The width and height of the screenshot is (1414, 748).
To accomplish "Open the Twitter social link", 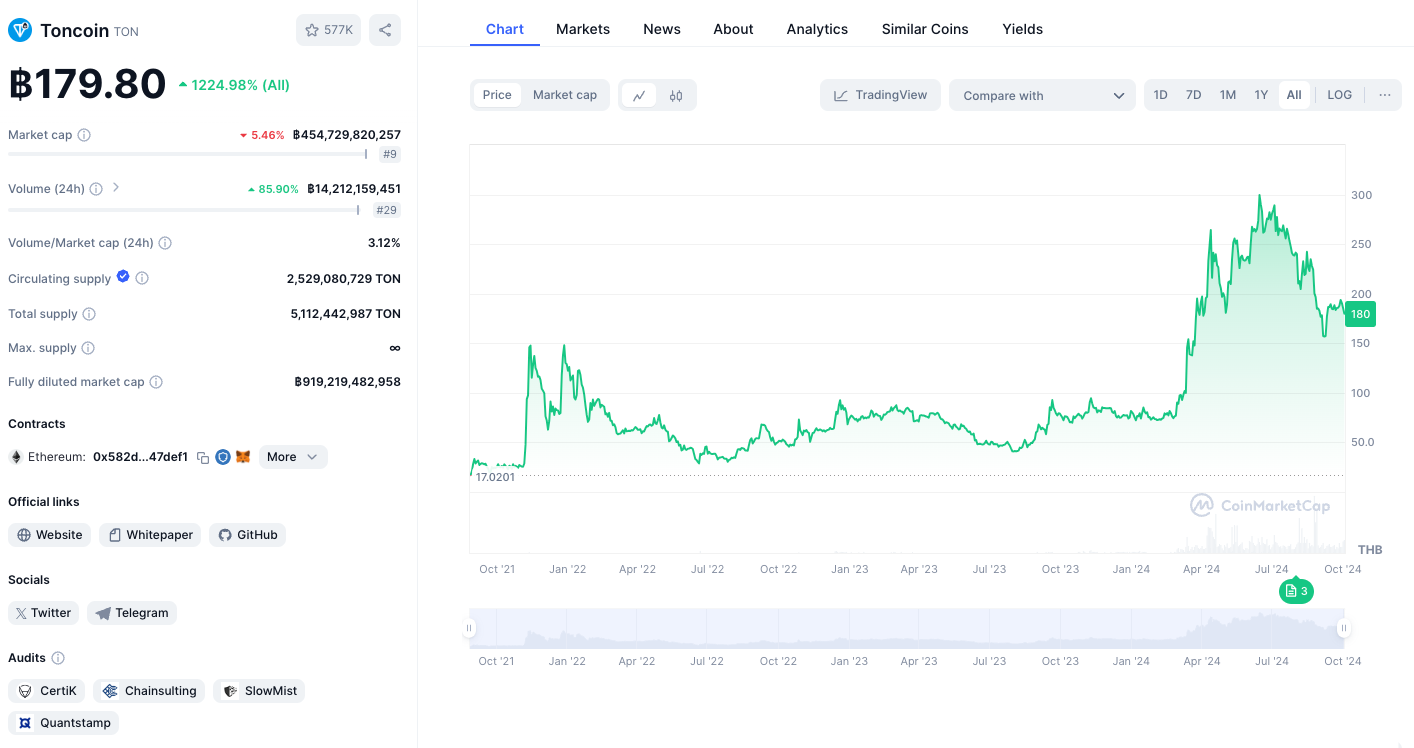I will point(43,613).
